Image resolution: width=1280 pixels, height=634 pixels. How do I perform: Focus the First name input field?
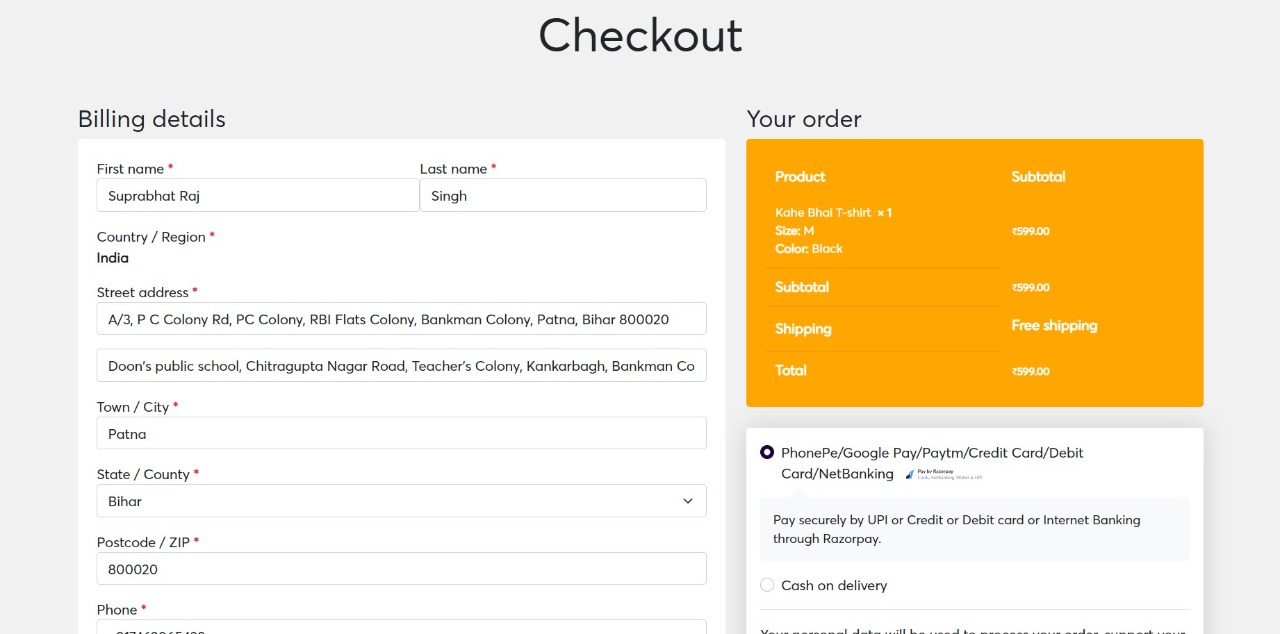pyautogui.click(x=257, y=196)
